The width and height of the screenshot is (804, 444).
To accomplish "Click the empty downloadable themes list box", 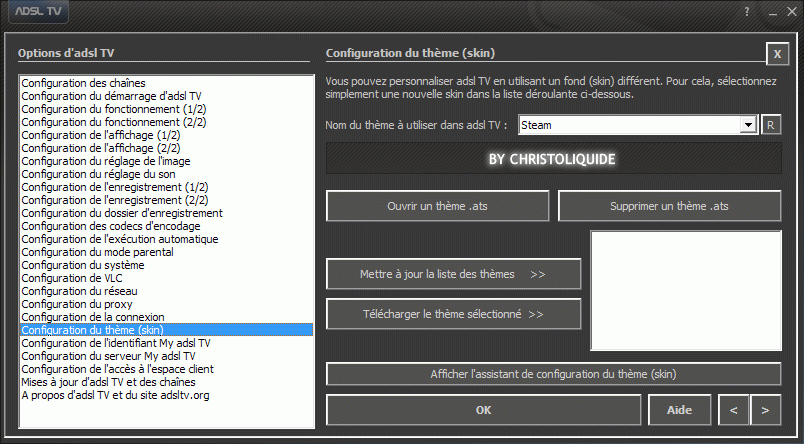I will 686,291.
